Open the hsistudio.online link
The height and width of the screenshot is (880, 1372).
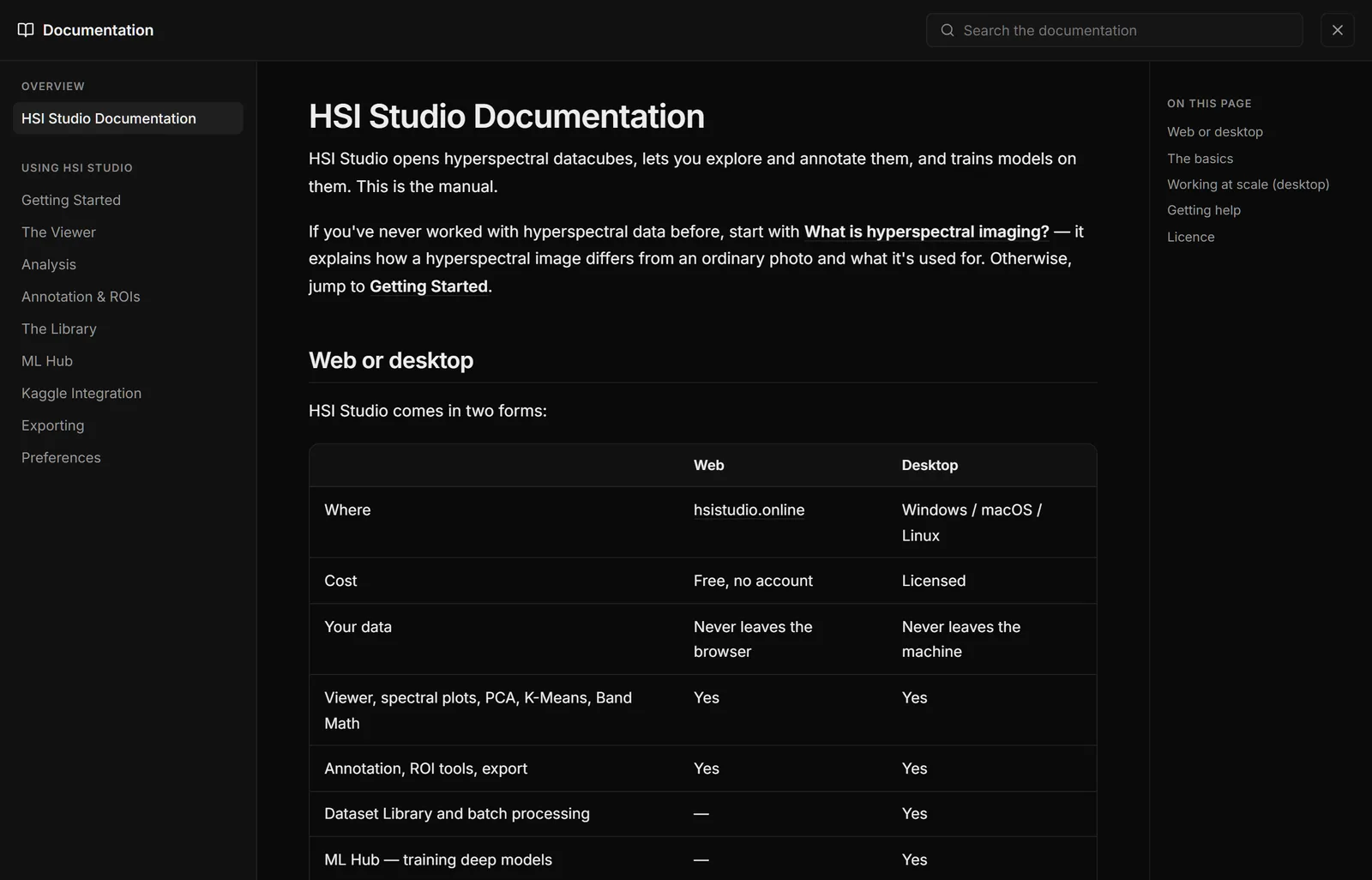tap(749, 509)
